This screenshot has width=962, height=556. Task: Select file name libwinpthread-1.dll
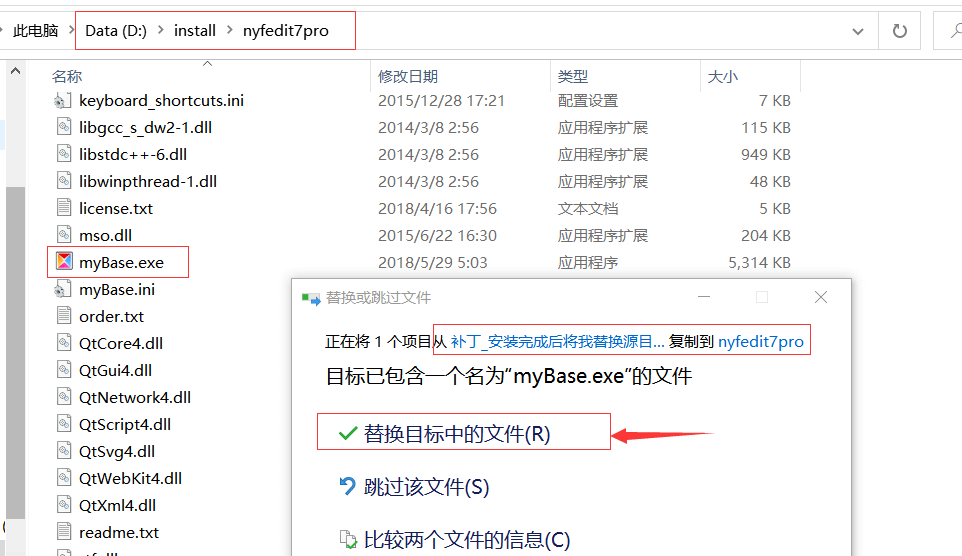pos(148,182)
